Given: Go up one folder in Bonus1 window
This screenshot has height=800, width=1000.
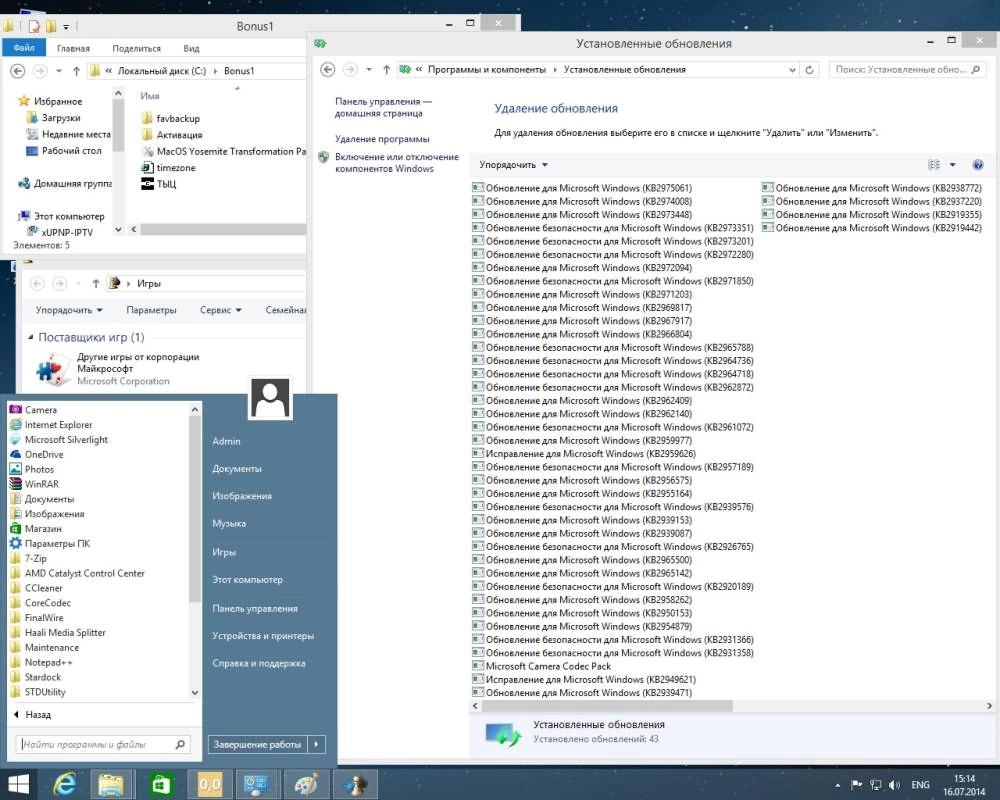Looking at the screenshot, I should (77, 71).
